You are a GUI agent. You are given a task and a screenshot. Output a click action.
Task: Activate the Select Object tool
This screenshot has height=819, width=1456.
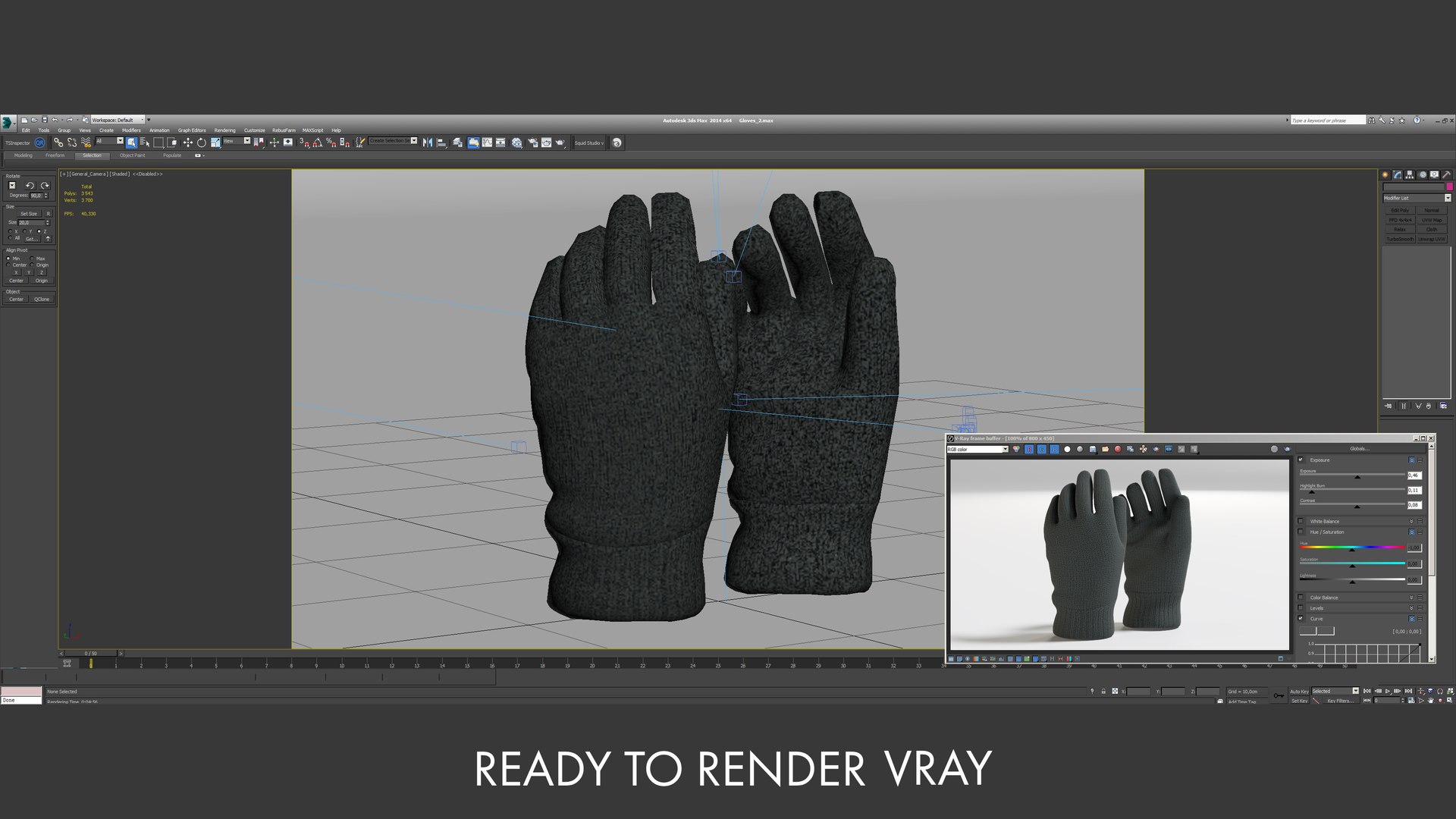[131, 143]
